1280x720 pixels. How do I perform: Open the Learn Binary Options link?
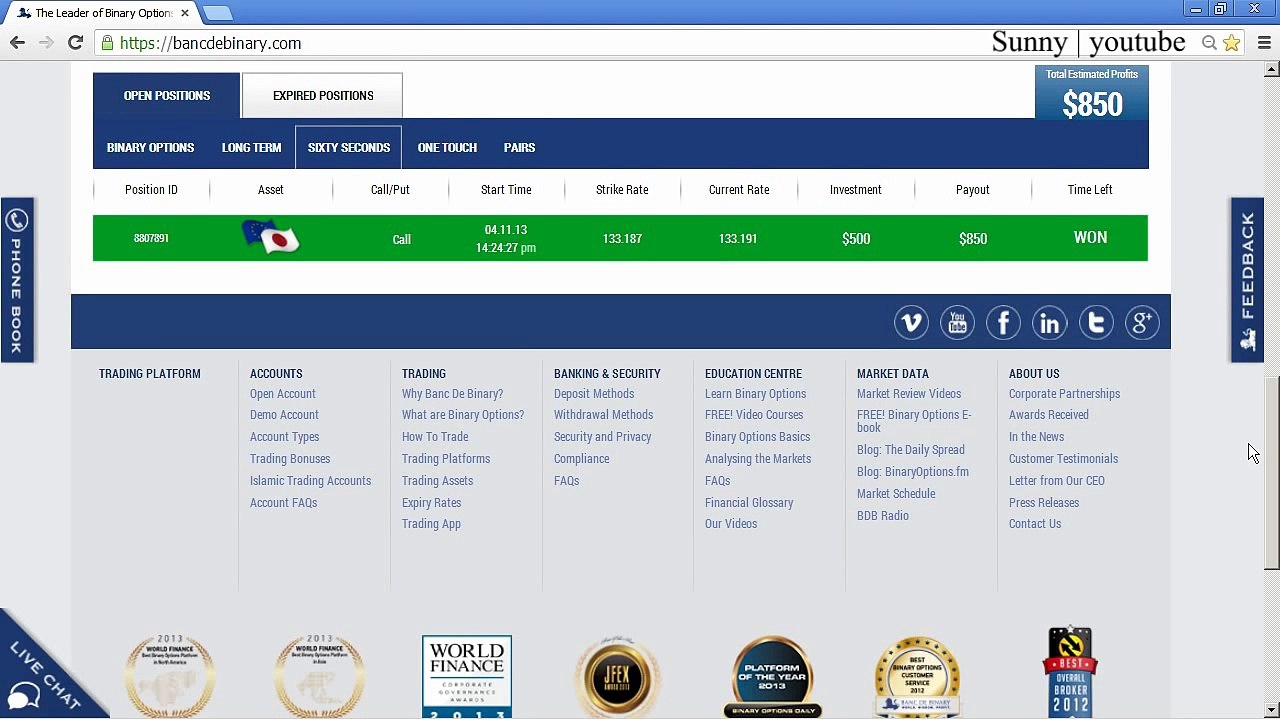755,394
